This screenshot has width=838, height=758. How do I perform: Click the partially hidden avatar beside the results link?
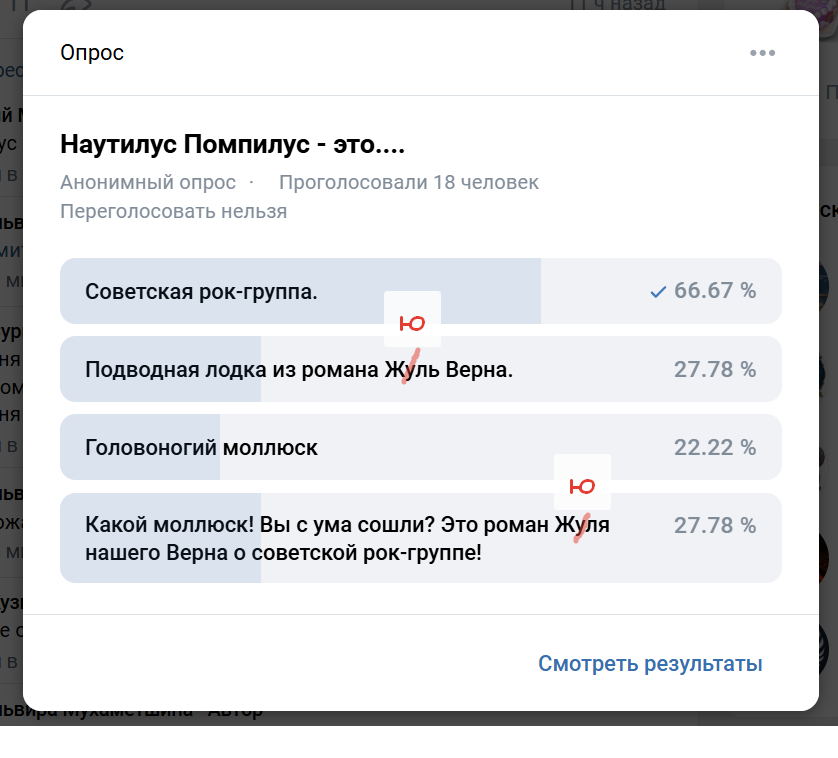click(x=826, y=648)
